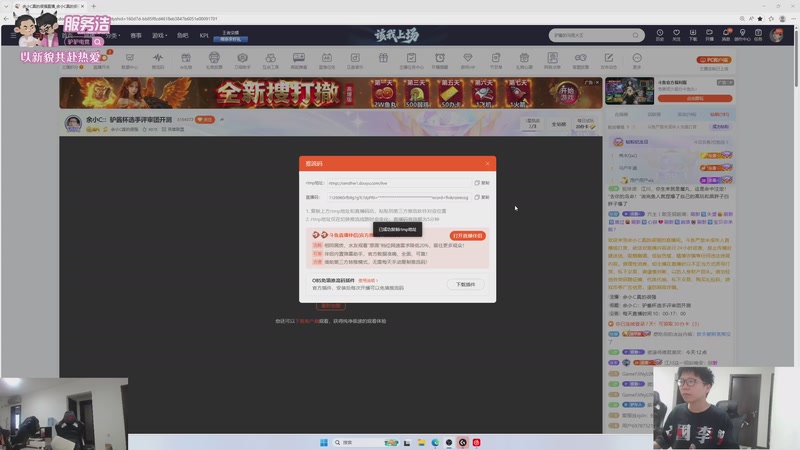Copy the rtmp地址 with its 复制 button

pos(482,183)
